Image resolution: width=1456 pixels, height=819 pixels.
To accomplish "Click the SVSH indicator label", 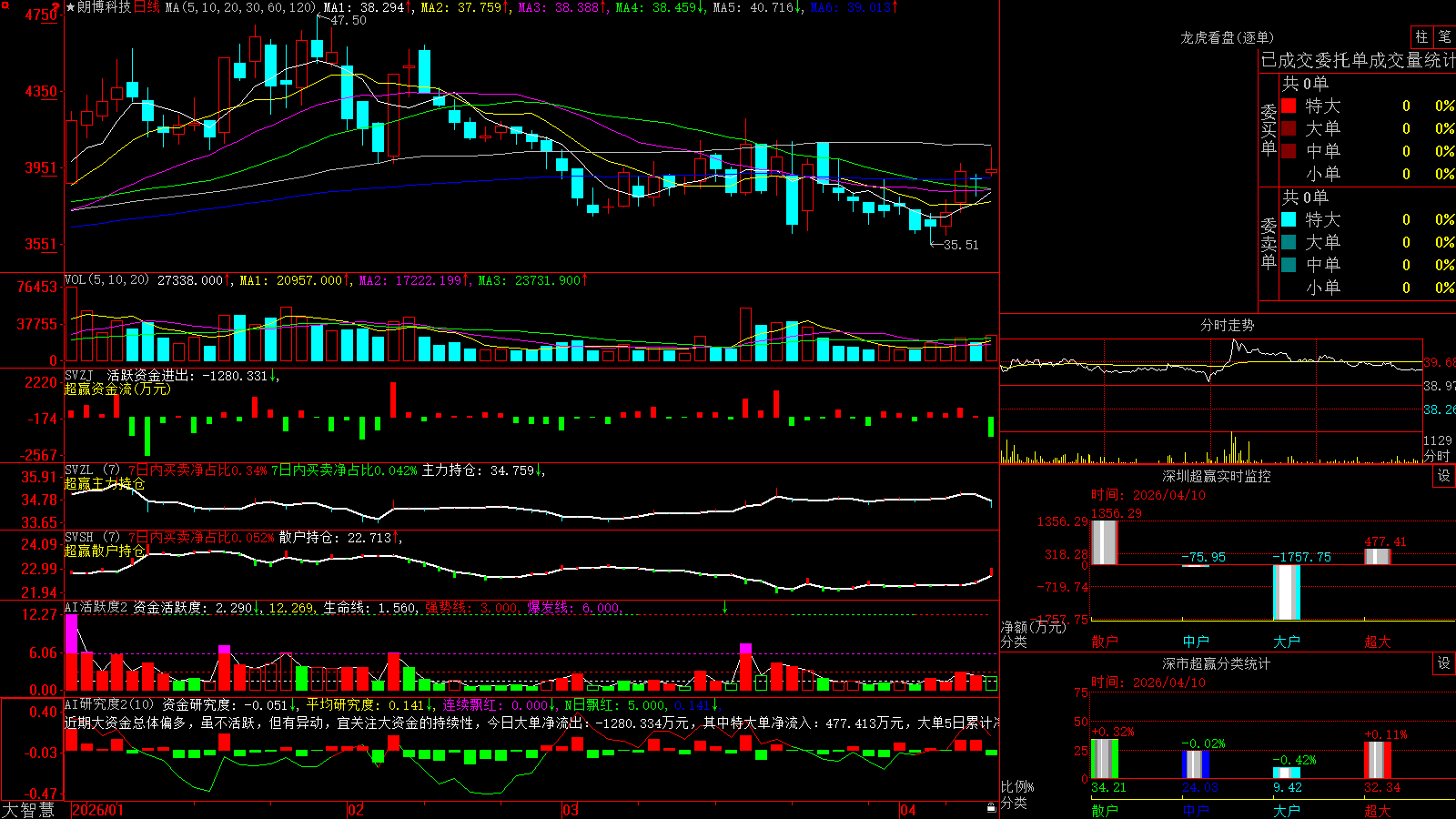I will point(93,538).
